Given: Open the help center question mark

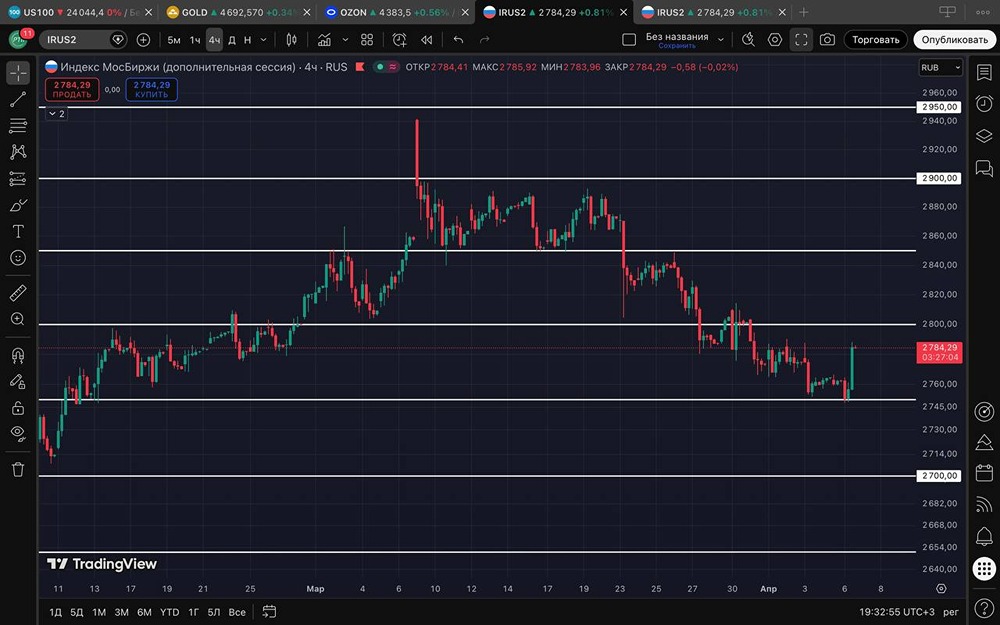Looking at the screenshot, I should (x=984, y=608).
